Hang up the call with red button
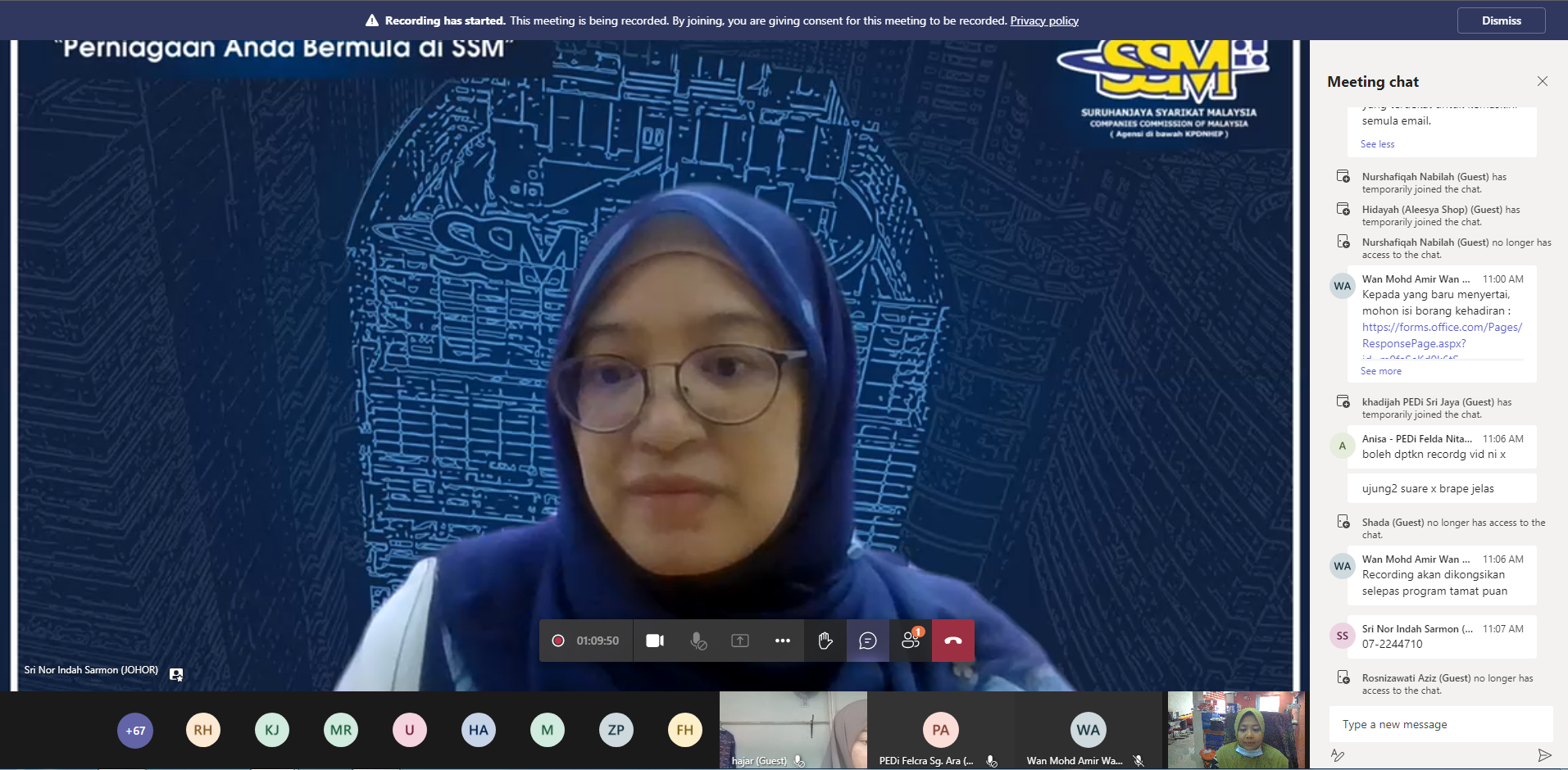 [x=953, y=641]
